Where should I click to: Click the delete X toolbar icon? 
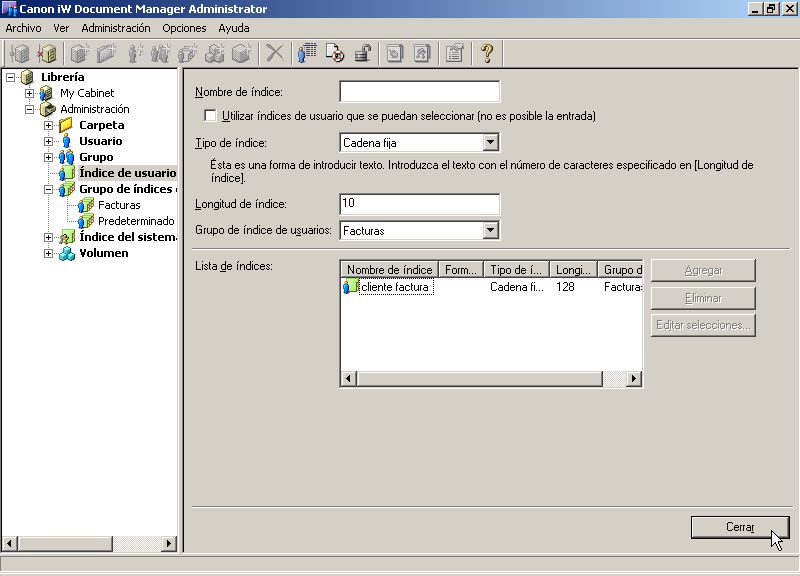(x=274, y=53)
